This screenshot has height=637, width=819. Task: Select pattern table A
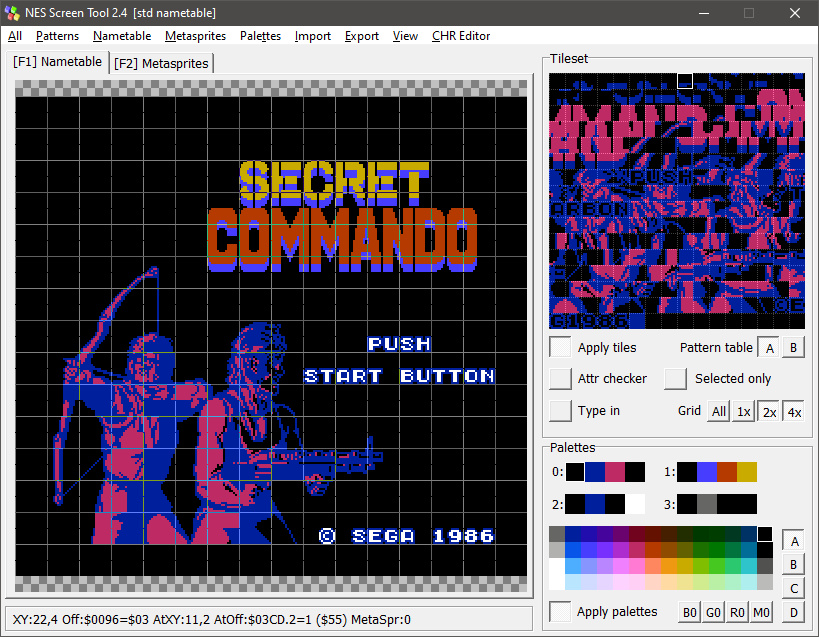tap(769, 348)
